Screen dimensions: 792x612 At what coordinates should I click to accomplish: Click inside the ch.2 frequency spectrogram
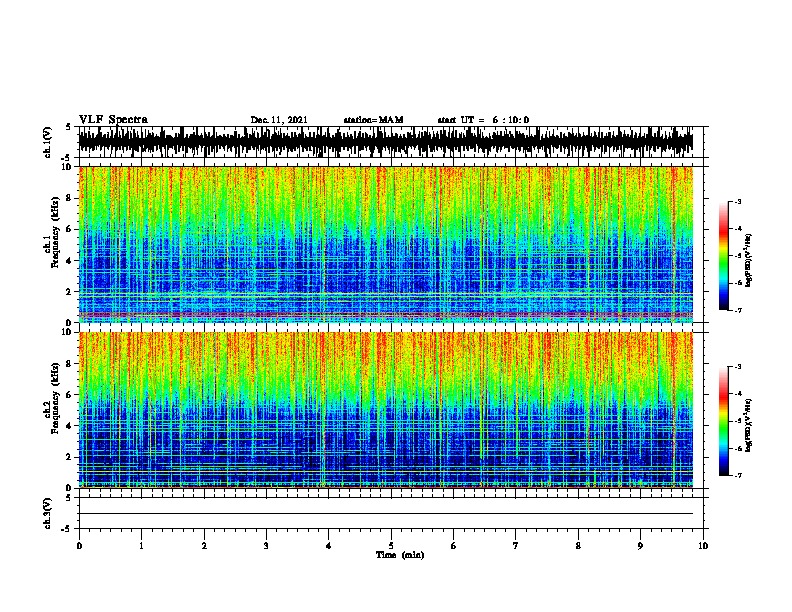[386, 410]
